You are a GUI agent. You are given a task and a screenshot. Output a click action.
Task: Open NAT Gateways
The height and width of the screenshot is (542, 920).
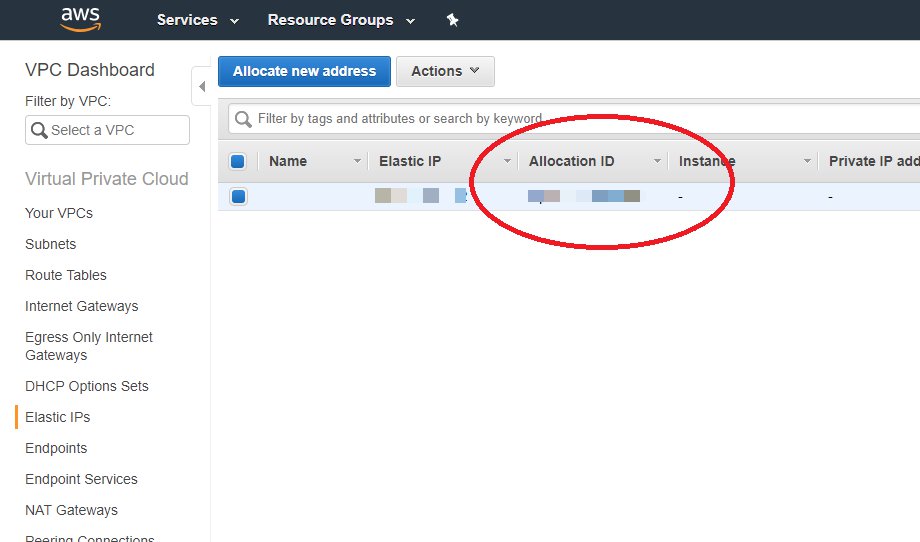(x=71, y=510)
